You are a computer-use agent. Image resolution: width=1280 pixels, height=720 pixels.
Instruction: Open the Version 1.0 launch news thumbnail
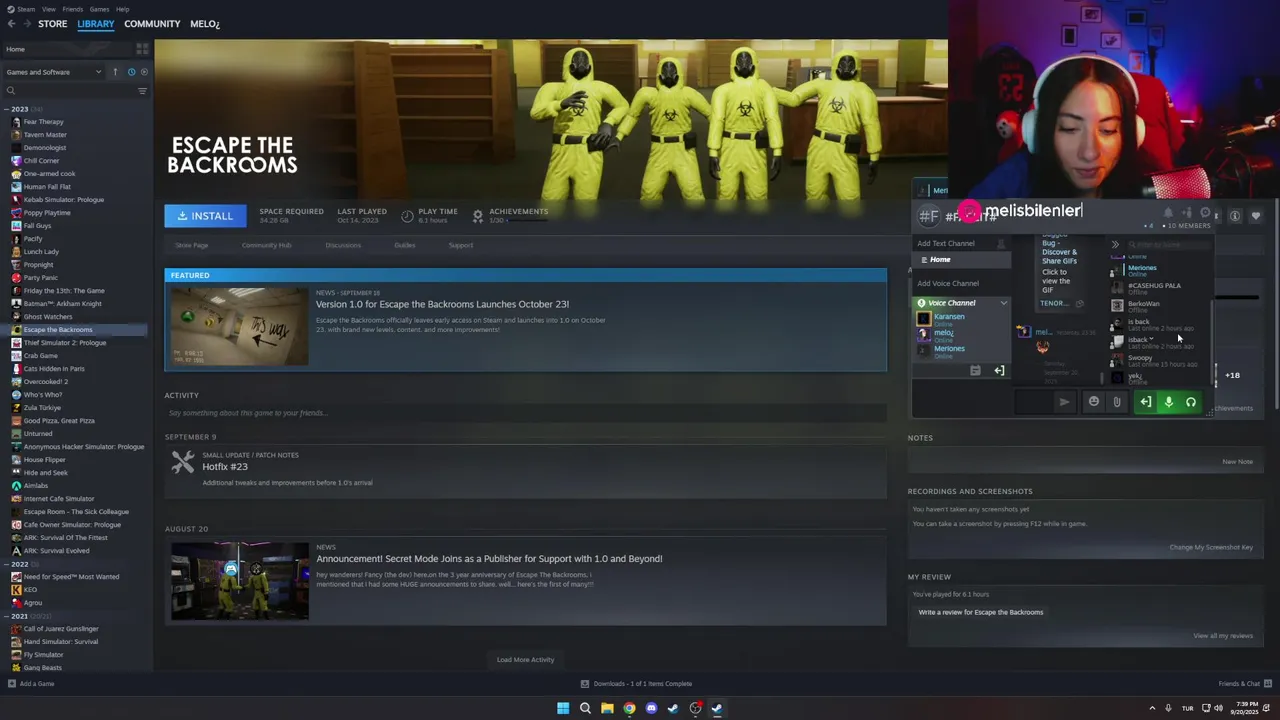(239, 327)
